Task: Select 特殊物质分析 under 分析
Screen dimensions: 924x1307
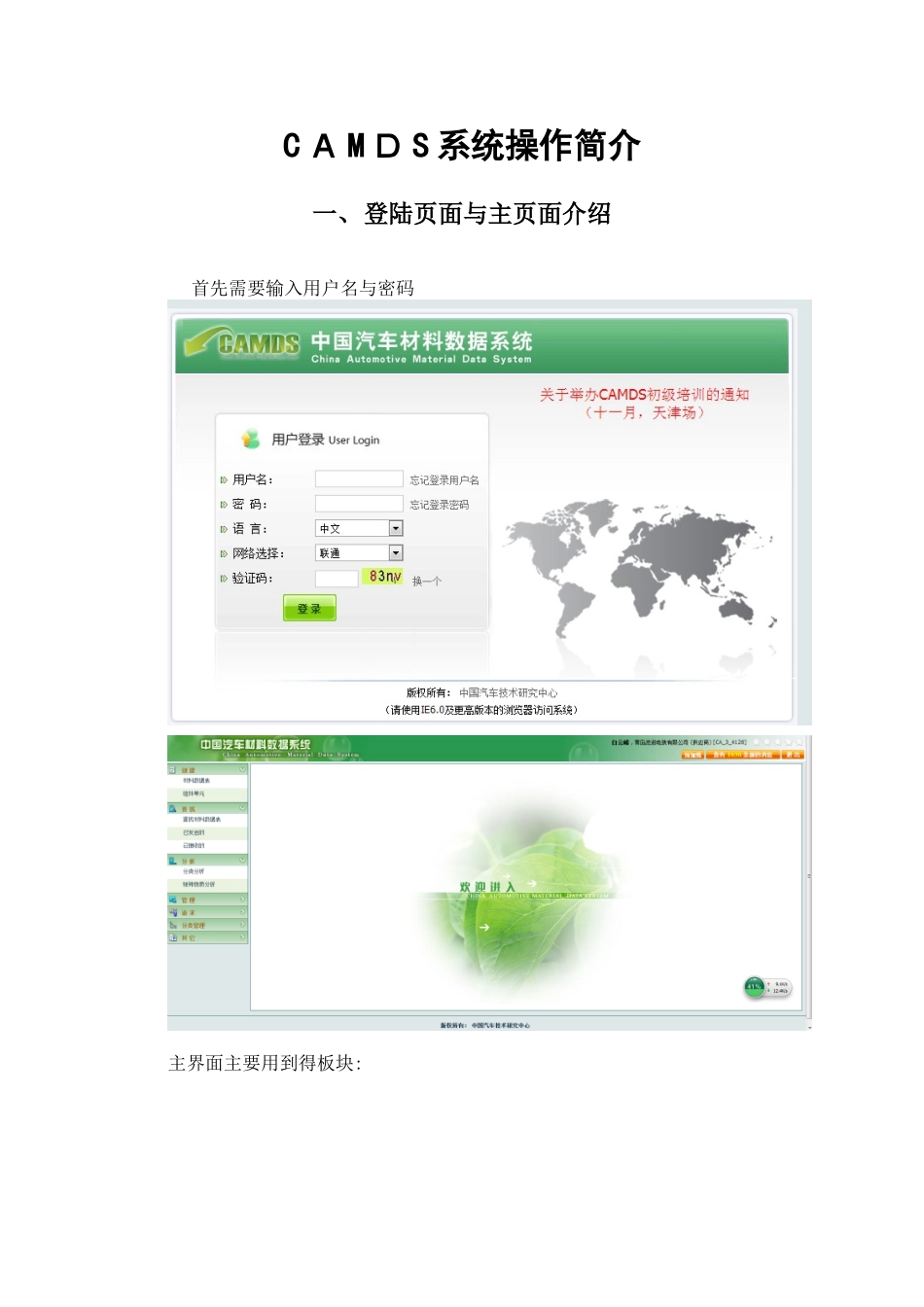Action: [198, 884]
